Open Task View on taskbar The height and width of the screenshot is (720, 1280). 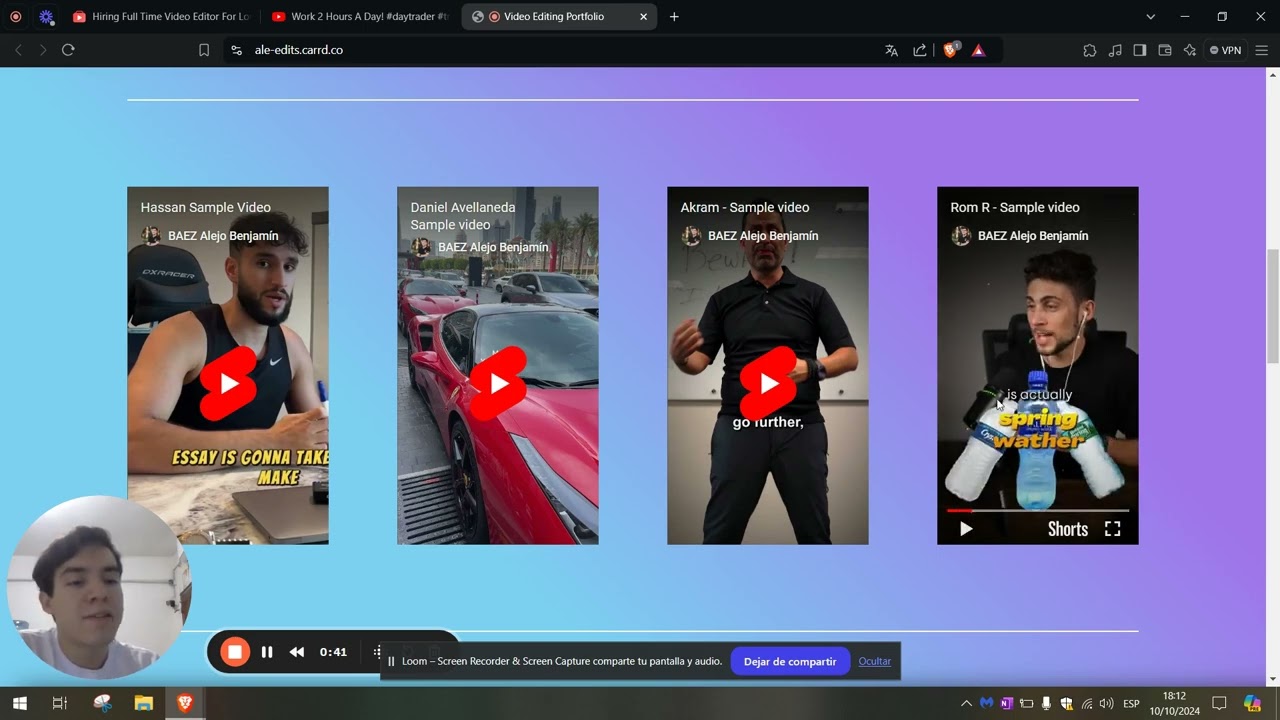59,703
